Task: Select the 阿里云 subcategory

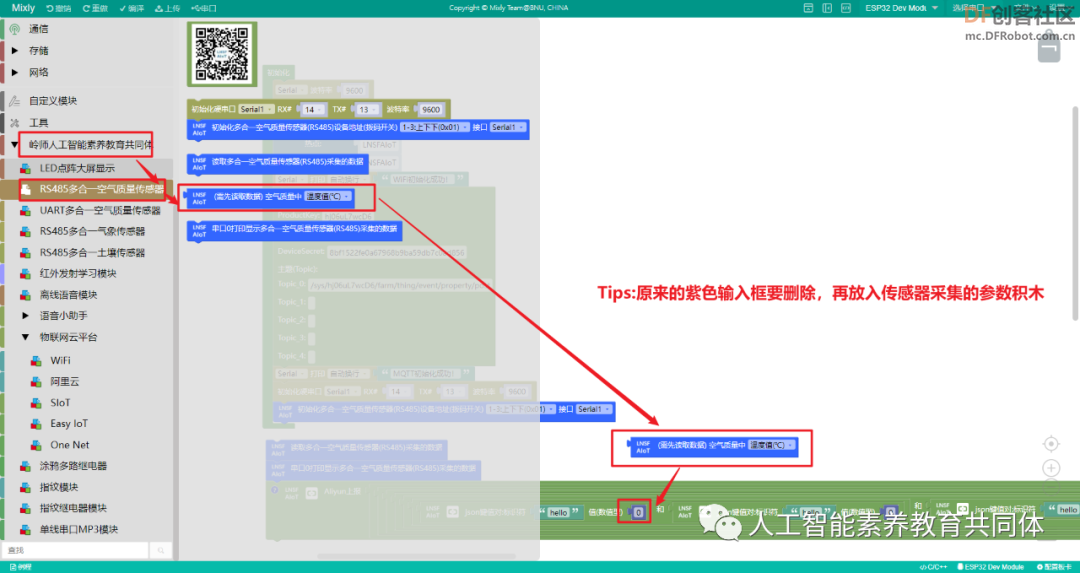Action: pyautogui.click(x=64, y=382)
